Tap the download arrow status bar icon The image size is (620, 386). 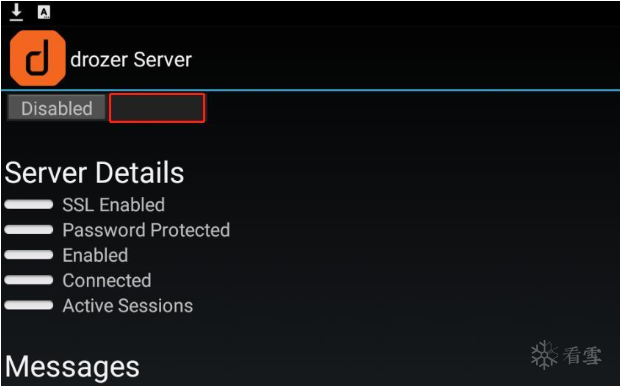16,12
